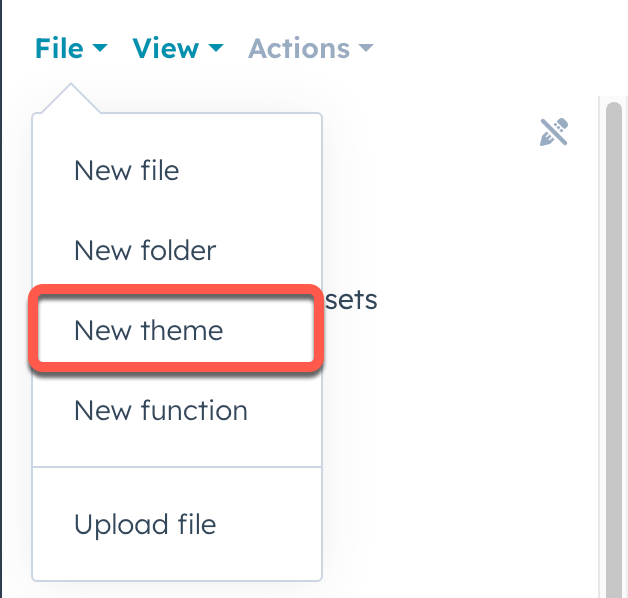
Task: Click the crossed-out pin icon
Action: [554, 132]
